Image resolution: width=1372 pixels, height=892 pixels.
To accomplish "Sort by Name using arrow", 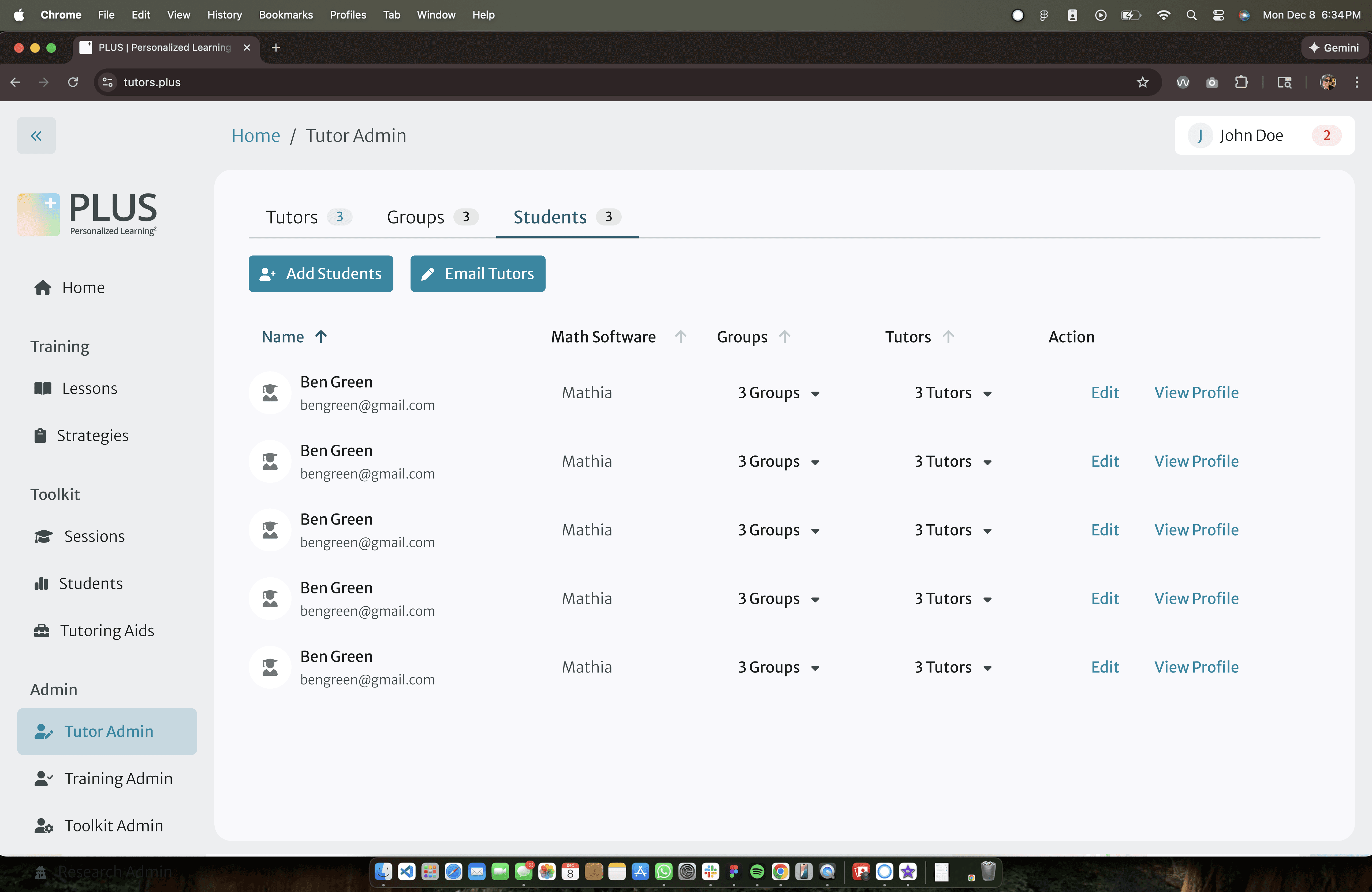I will click(321, 337).
